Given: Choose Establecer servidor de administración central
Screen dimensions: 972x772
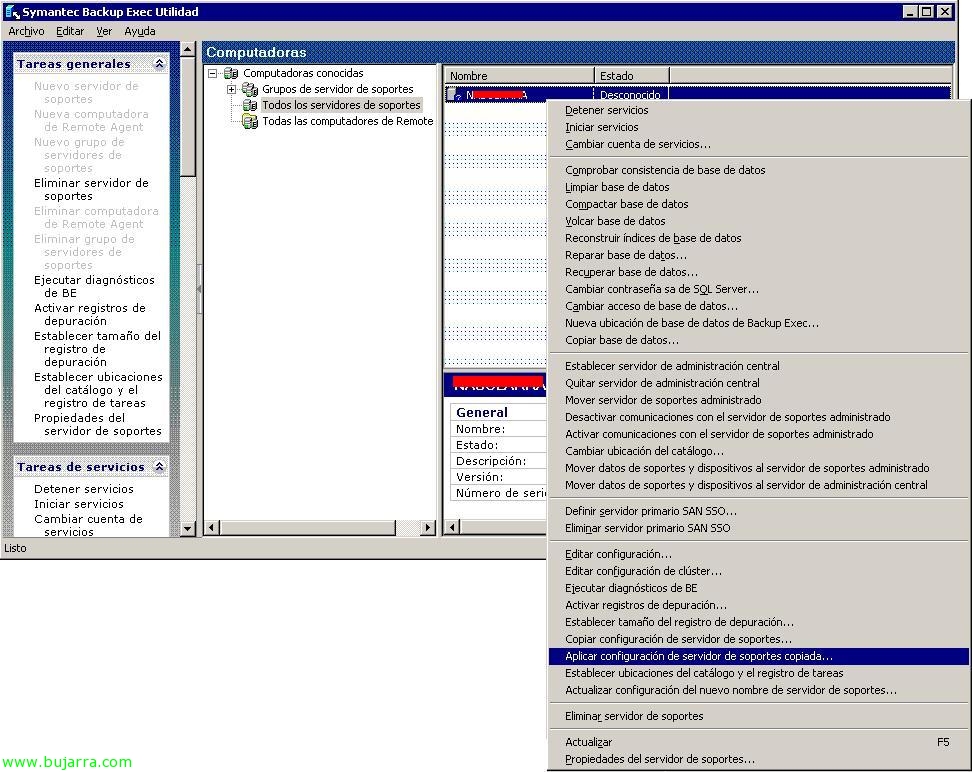Looking at the screenshot, I should point(759,366).
